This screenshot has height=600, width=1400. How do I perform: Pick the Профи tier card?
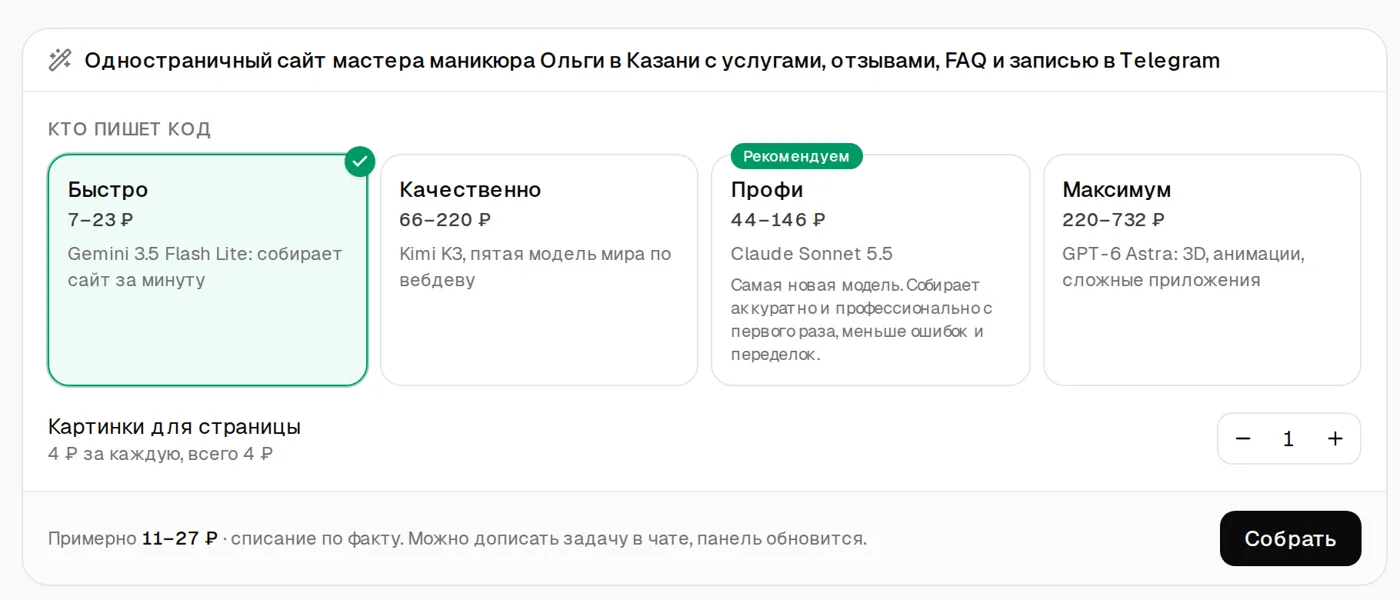[x=871, y=270]
